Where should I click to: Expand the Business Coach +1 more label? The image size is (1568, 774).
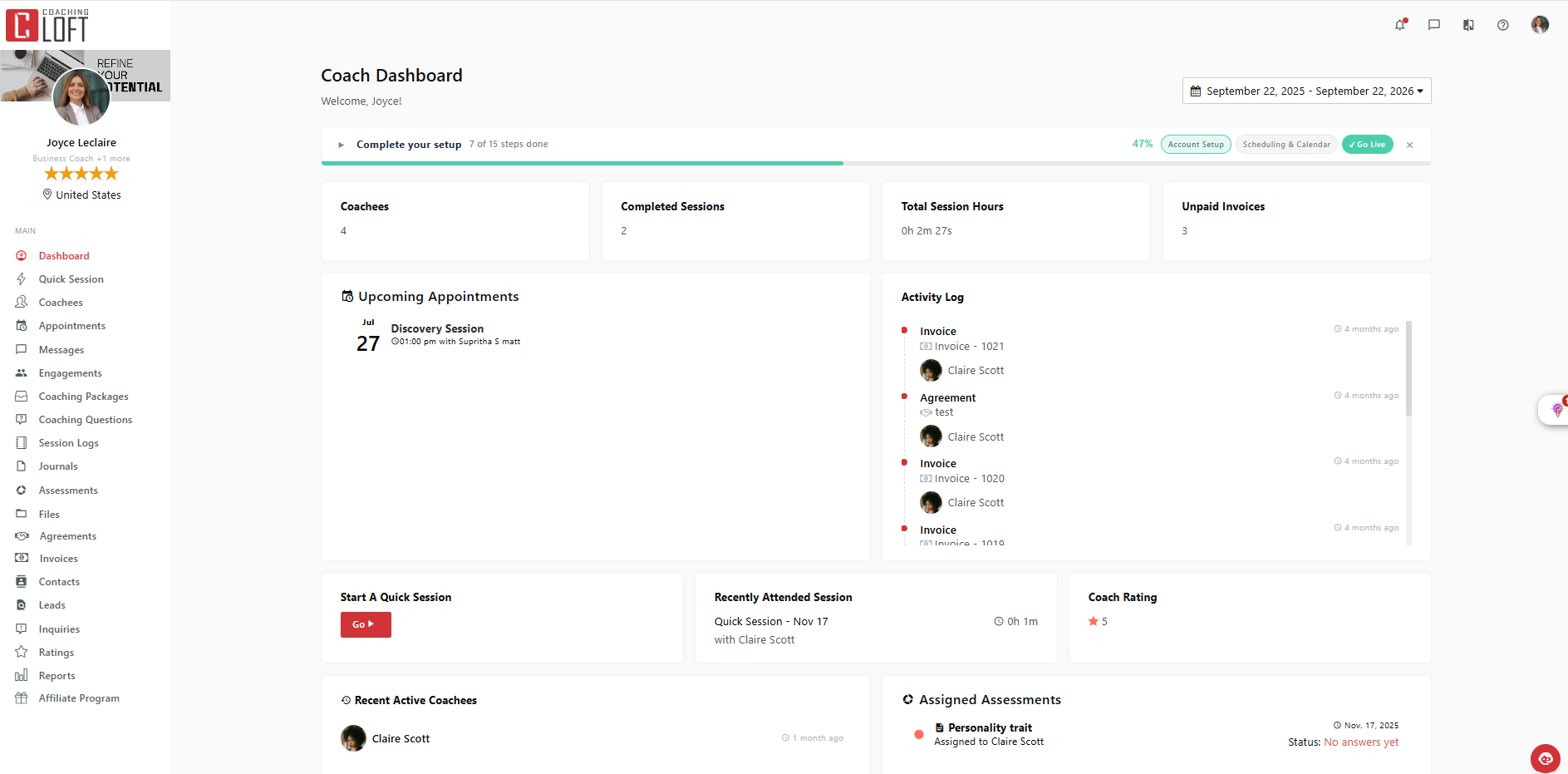[x=81, y=159]
